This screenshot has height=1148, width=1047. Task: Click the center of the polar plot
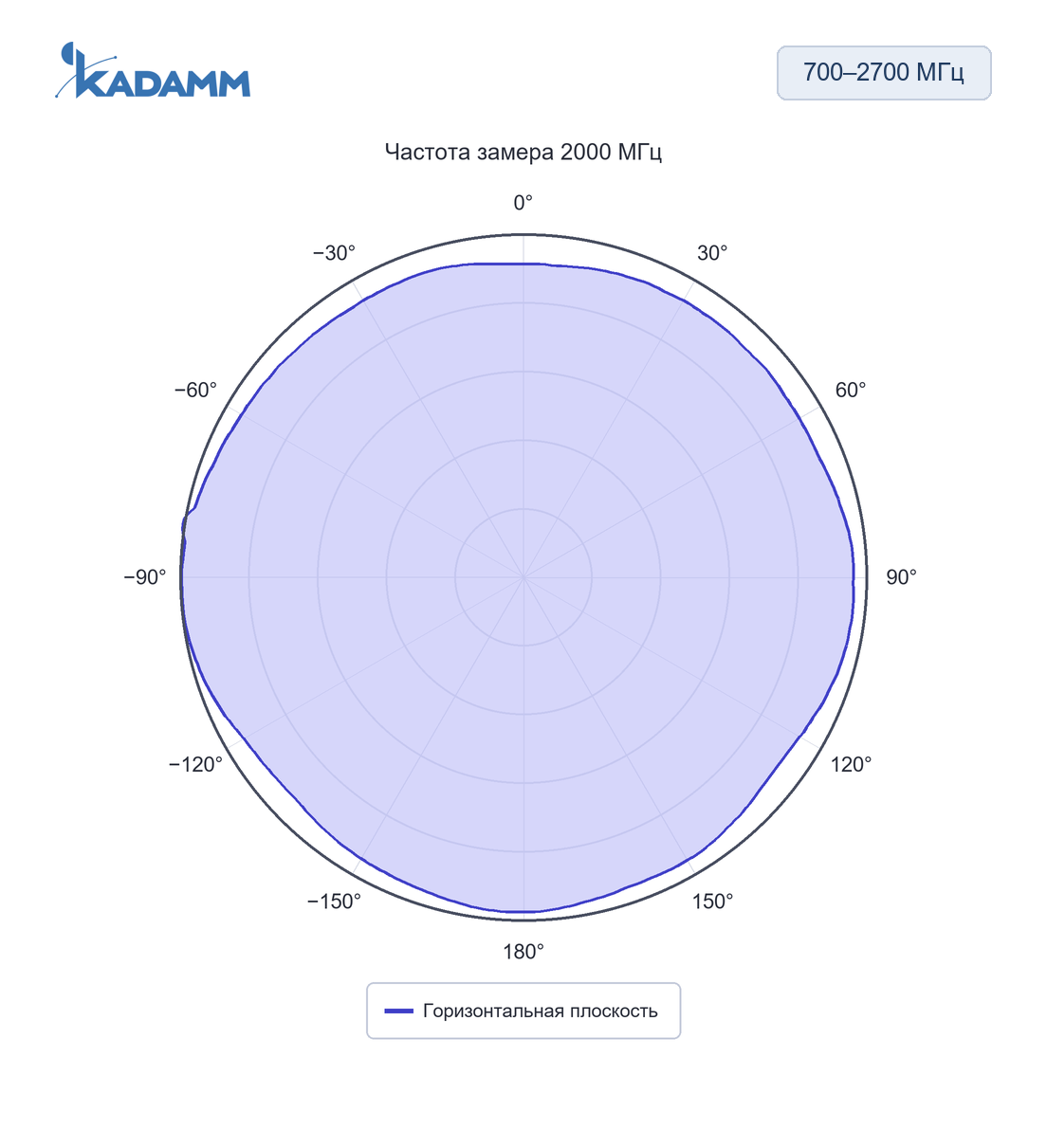click(523, 577)
